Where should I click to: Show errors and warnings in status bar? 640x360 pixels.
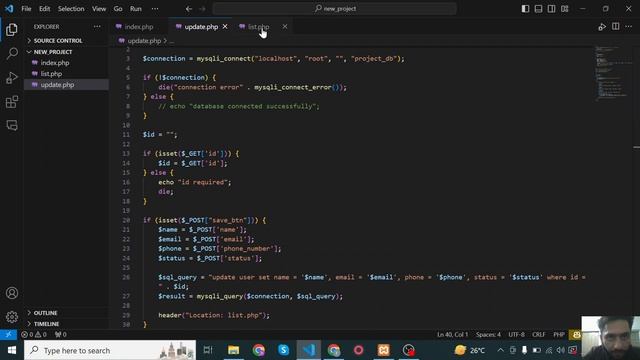[34, 335]
